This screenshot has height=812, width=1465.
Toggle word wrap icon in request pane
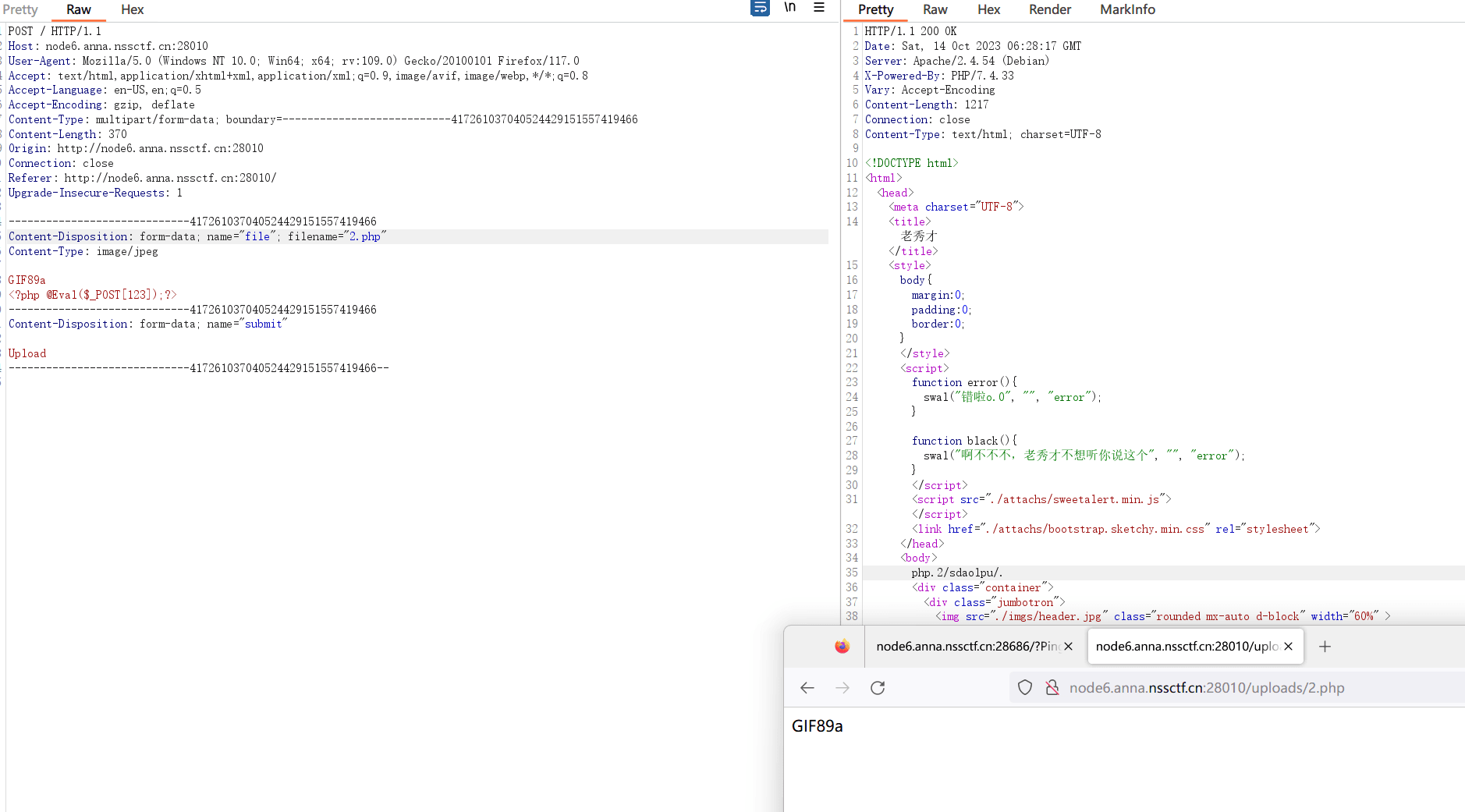[x=760, y=8]
